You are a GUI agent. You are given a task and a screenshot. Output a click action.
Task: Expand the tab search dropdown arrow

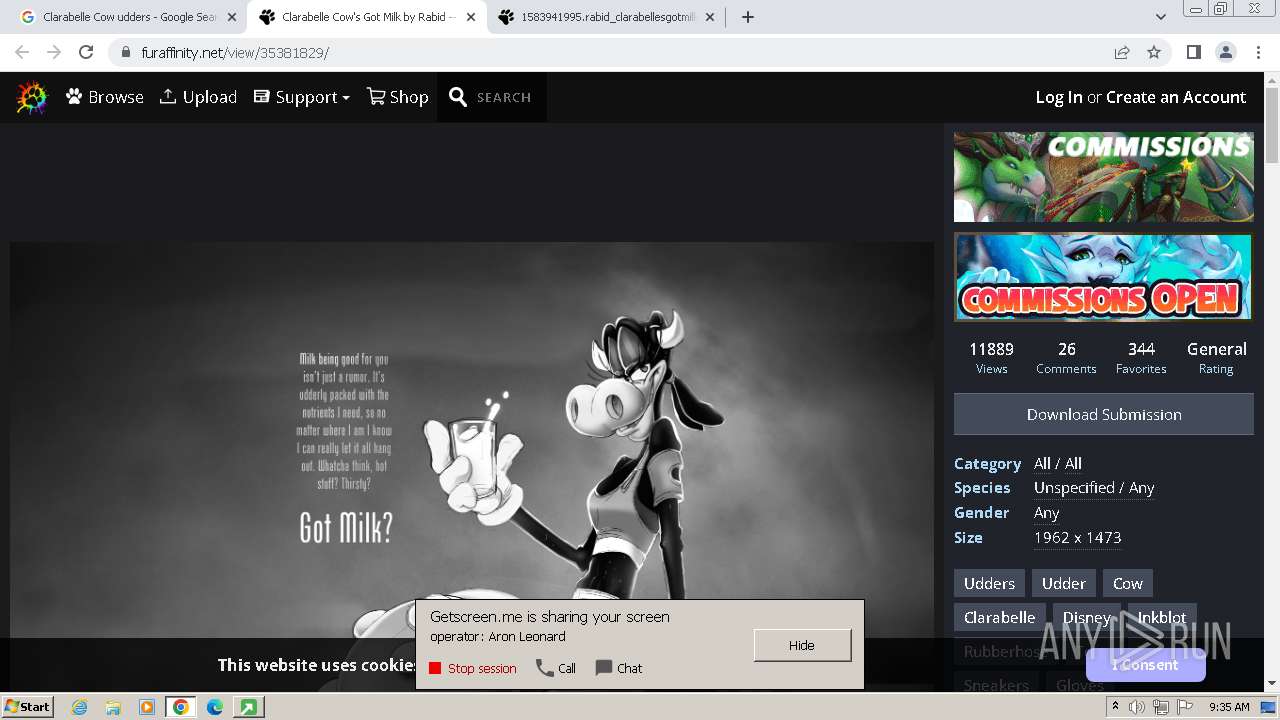pos(1161,17)
